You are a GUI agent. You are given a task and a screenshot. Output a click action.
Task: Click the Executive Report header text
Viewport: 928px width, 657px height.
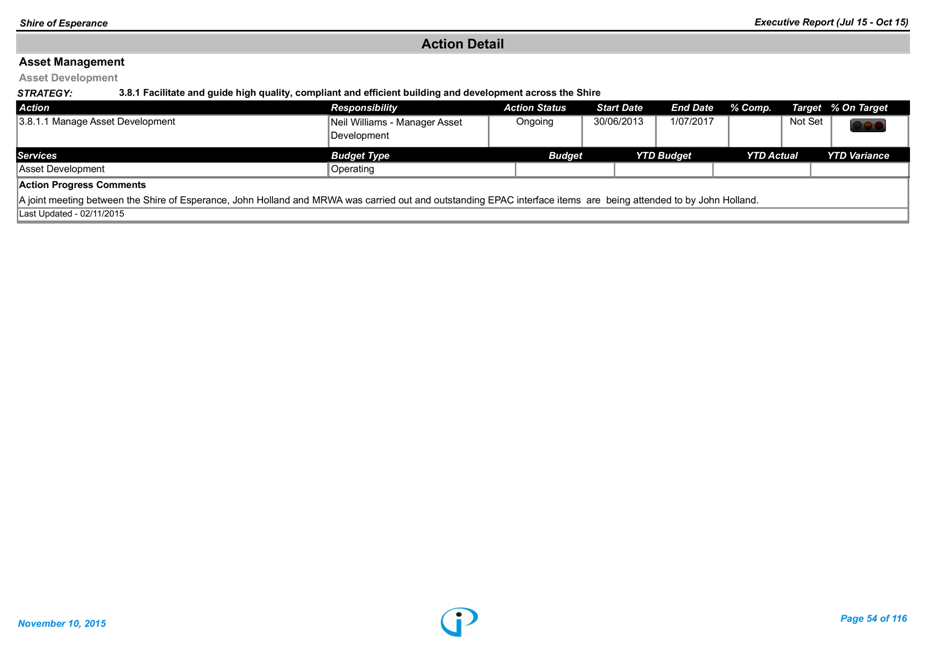pyautogui.click(x=831, y=22)
